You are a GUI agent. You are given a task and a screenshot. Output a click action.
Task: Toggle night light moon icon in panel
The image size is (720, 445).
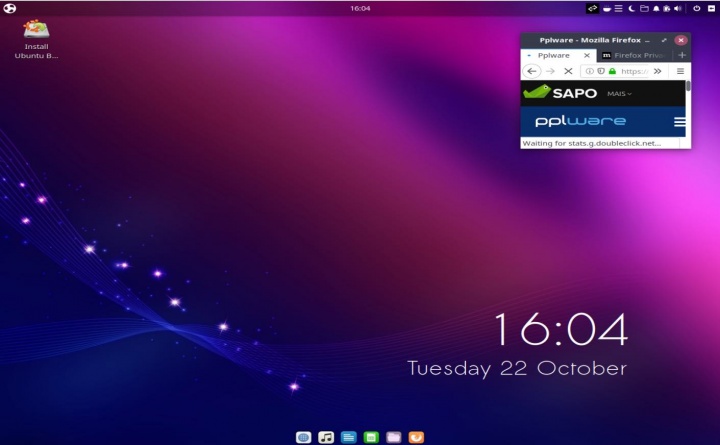coord(631,8)
